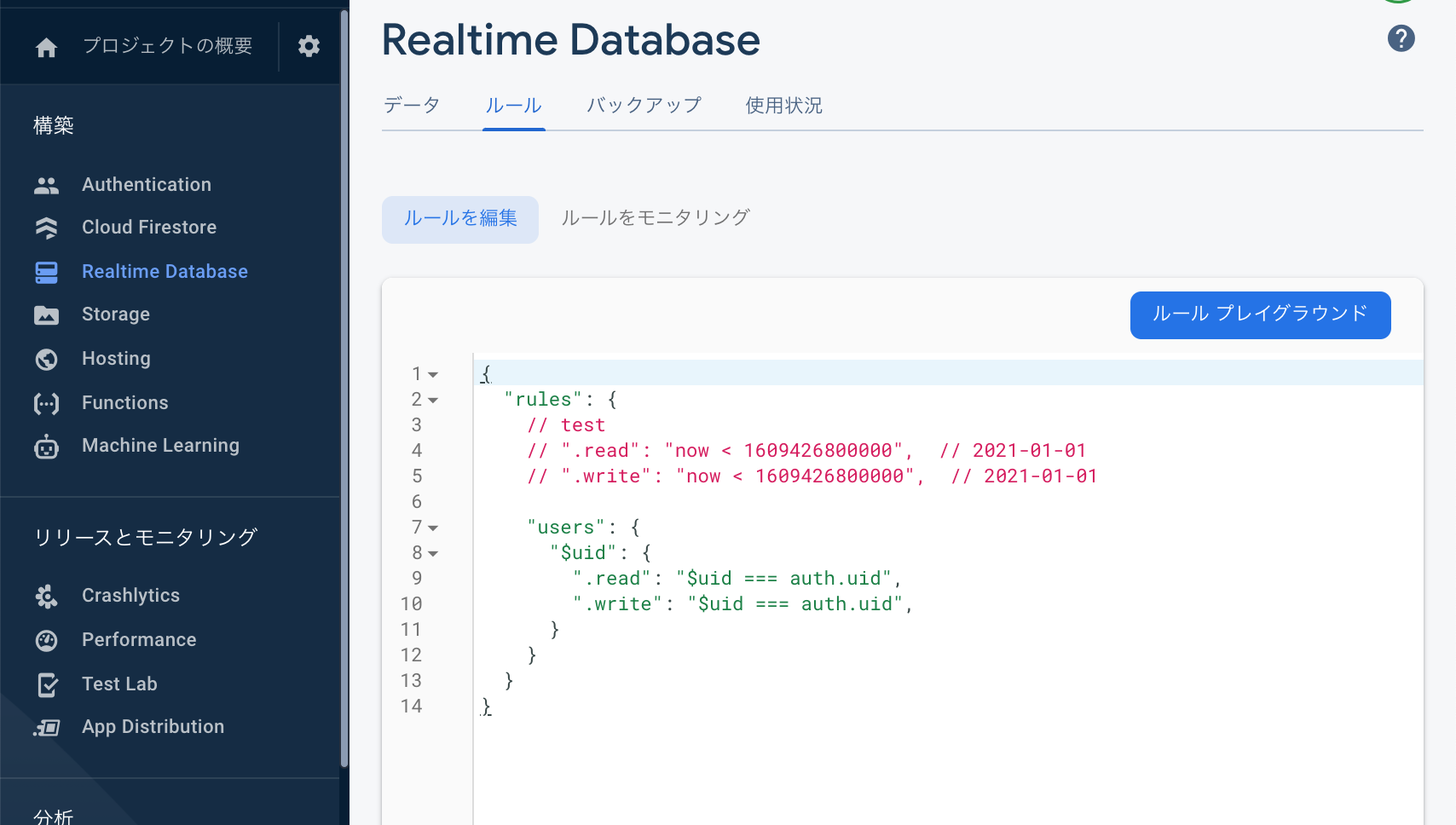
Task: Collapse code fold arrow on line 1
Action: click(x=433, y=374)
